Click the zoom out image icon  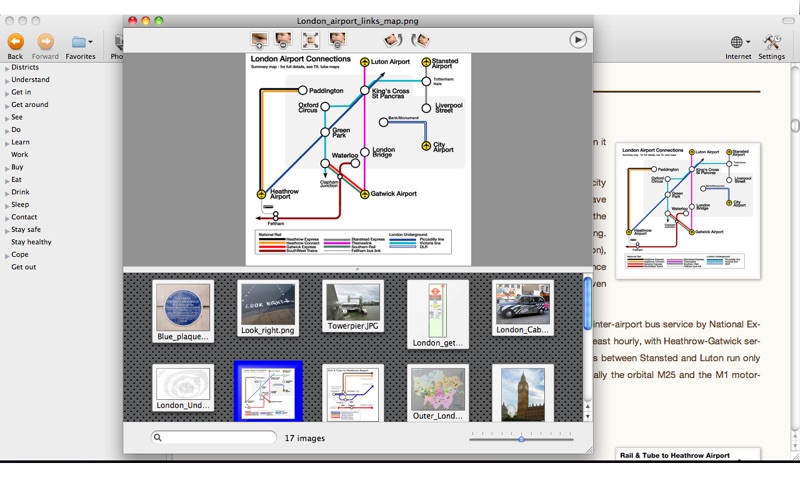[x=284, y=40]
